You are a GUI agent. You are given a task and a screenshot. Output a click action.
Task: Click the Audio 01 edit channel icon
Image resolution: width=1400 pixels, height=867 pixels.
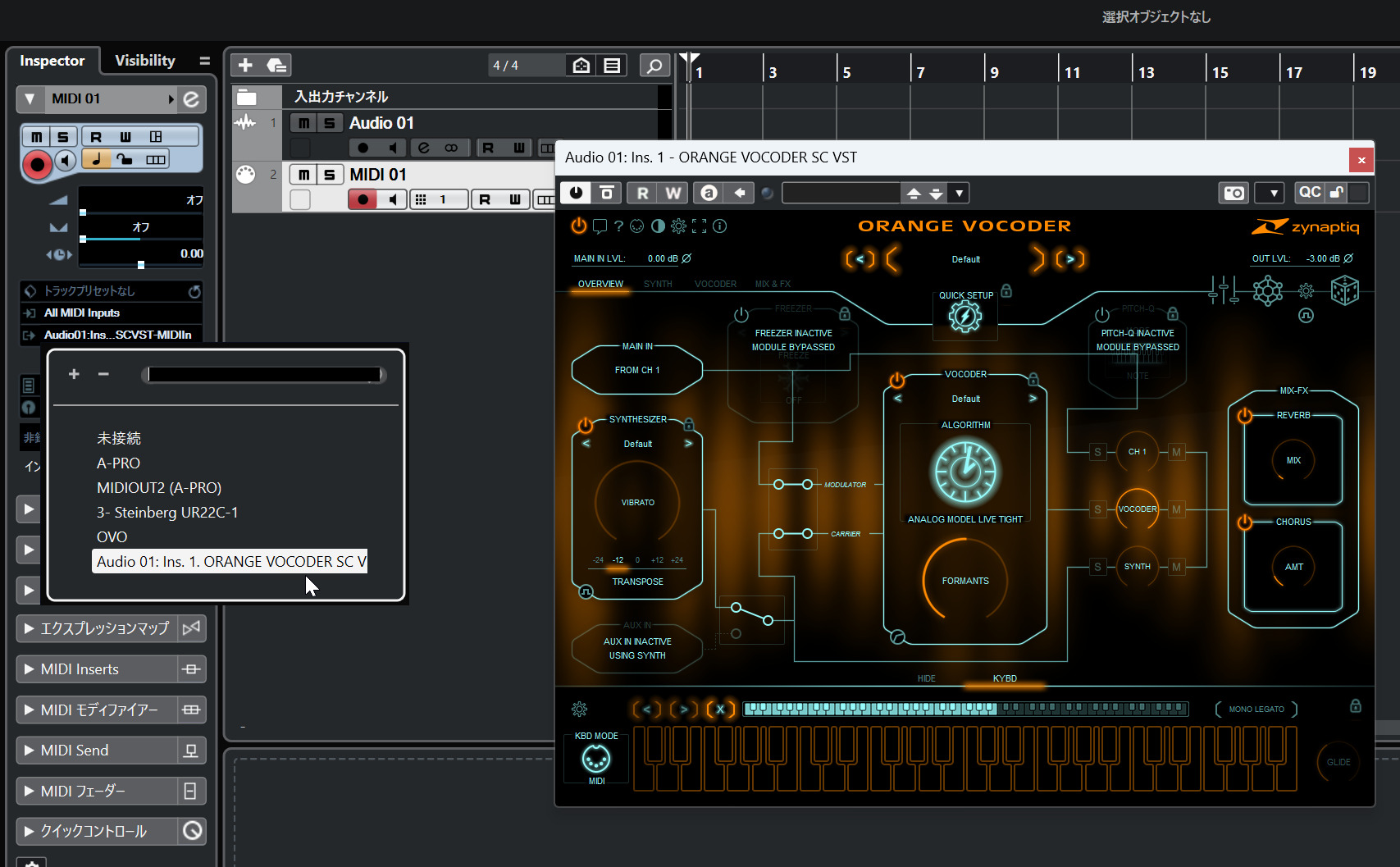pyautogui.click(x=423, y=148)
